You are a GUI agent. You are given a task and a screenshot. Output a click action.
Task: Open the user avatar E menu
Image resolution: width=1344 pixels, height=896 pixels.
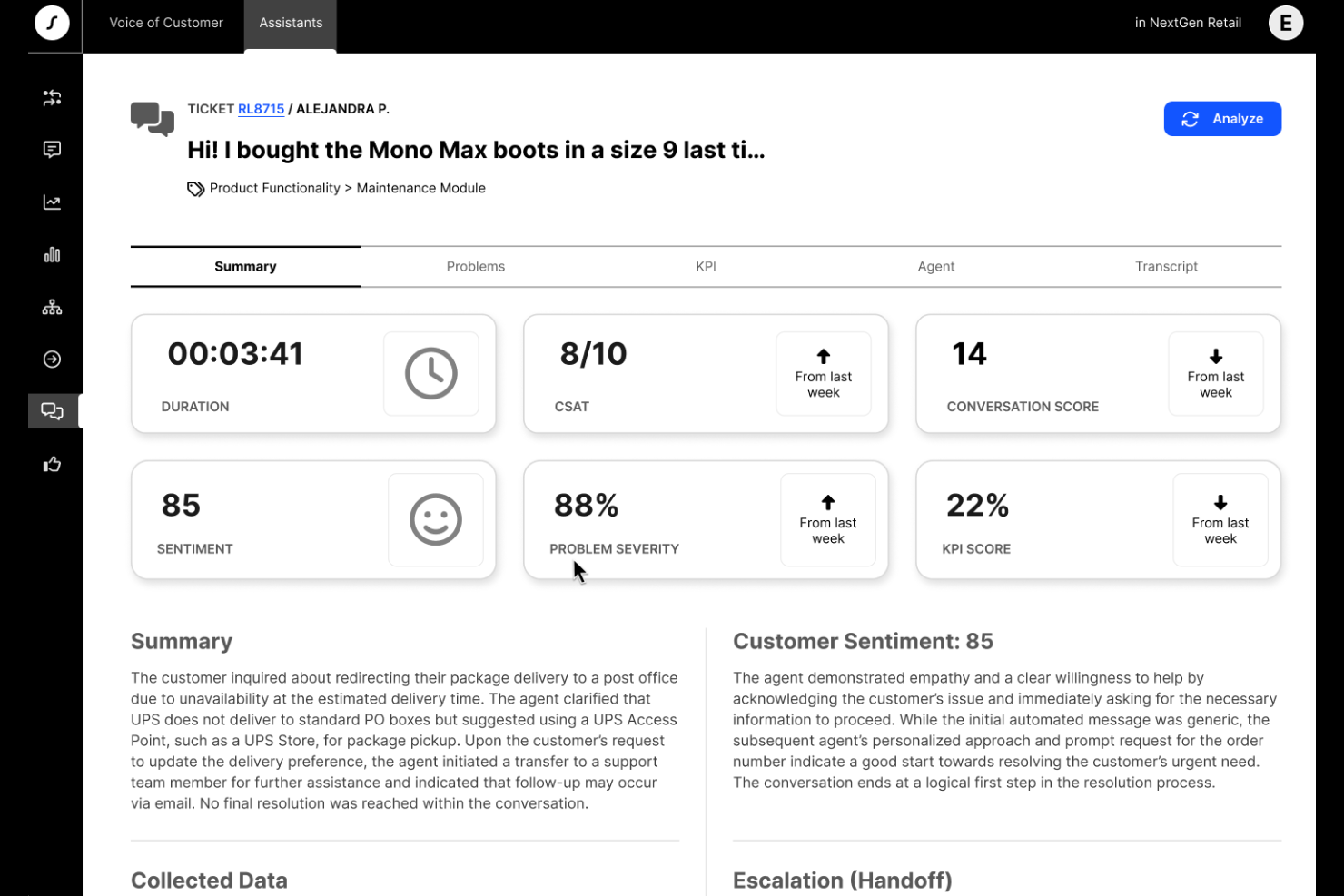click(1285, 24)
